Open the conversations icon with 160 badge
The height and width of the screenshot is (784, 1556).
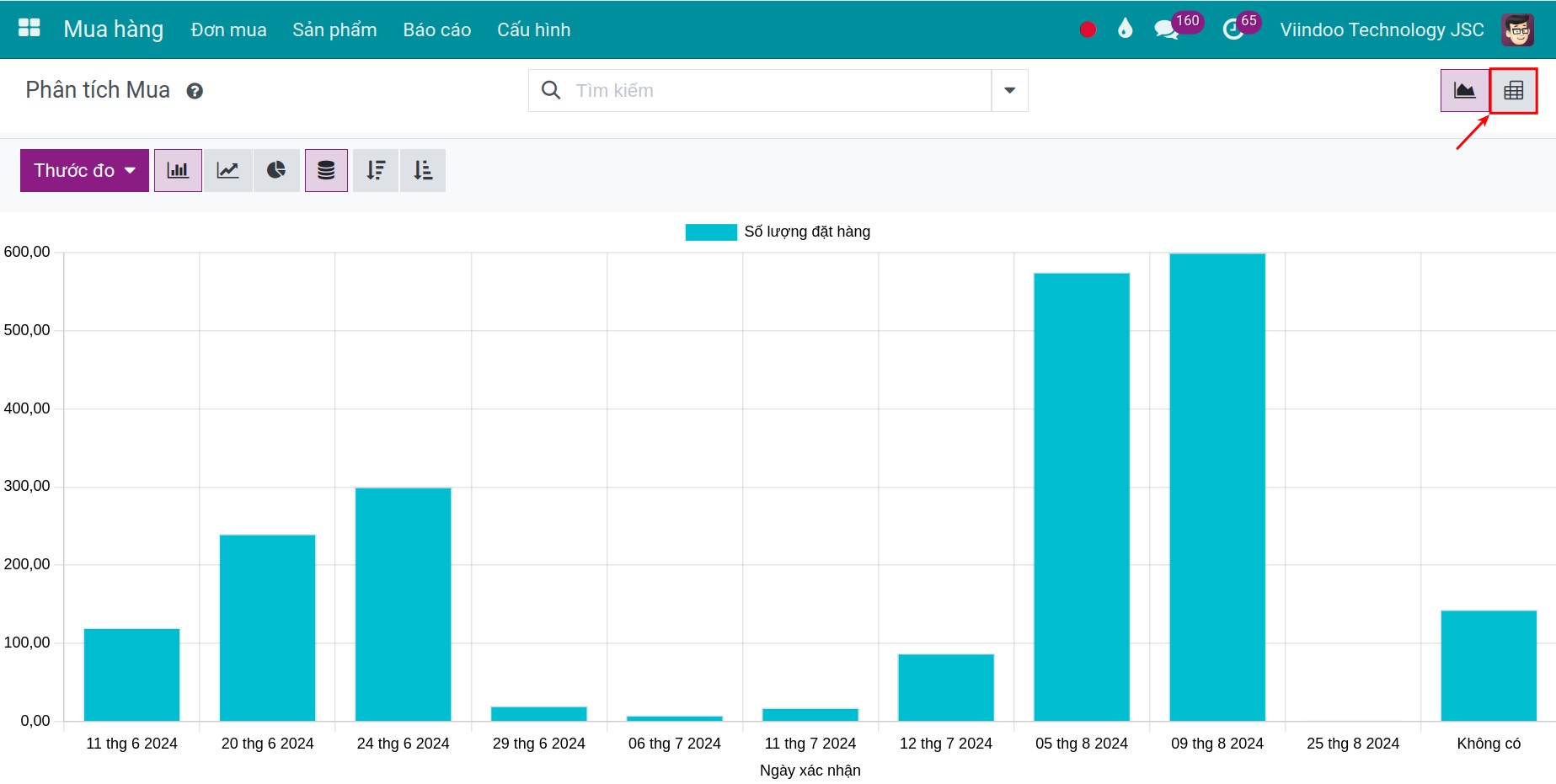tap(1167, 30)
